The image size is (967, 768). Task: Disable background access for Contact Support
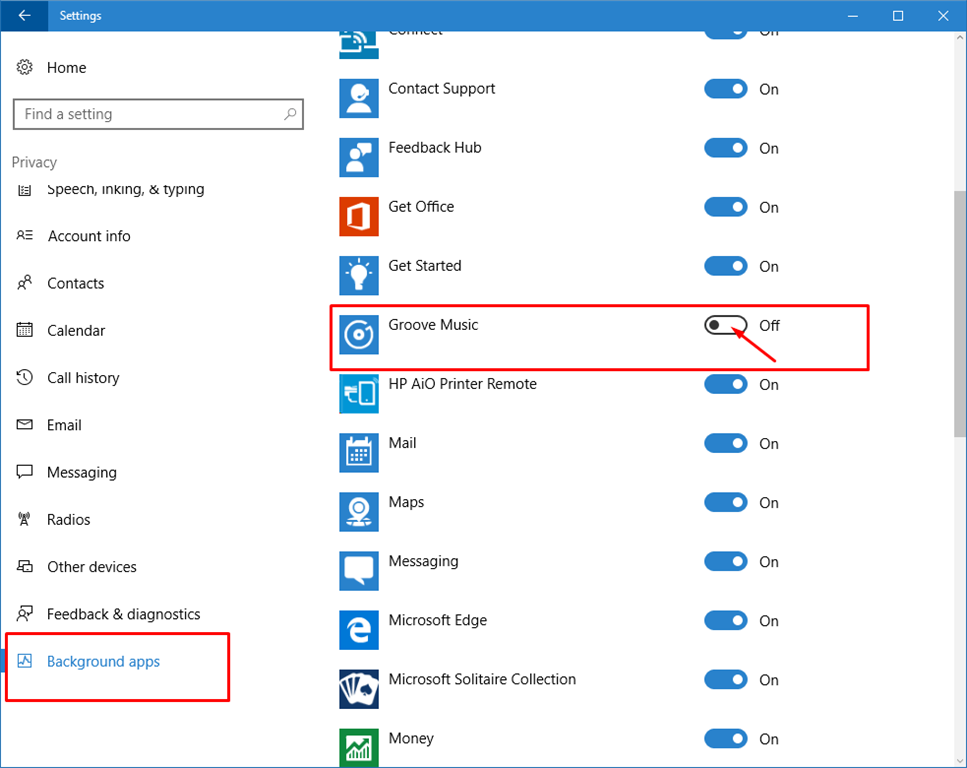726,89
